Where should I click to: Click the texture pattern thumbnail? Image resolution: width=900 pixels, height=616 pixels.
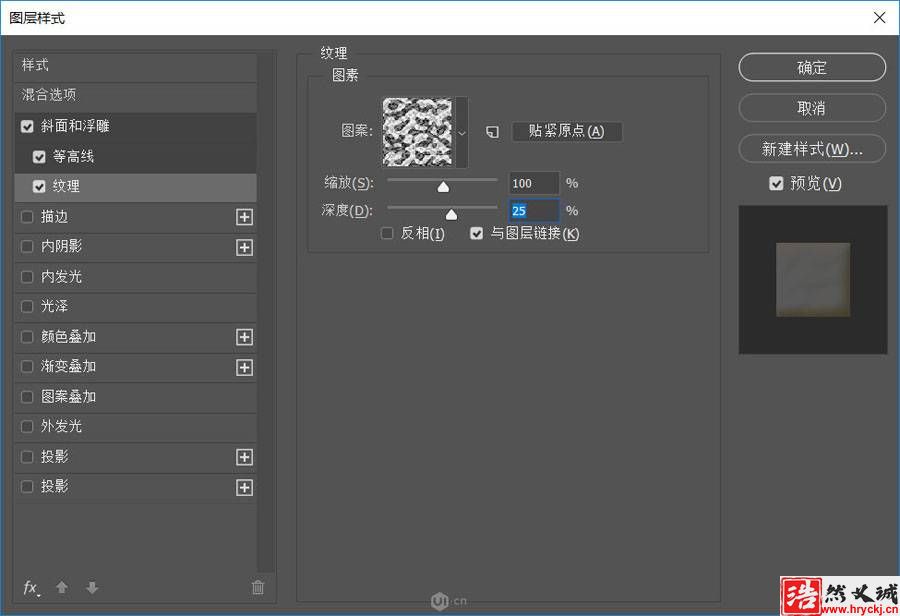[417, 132]
